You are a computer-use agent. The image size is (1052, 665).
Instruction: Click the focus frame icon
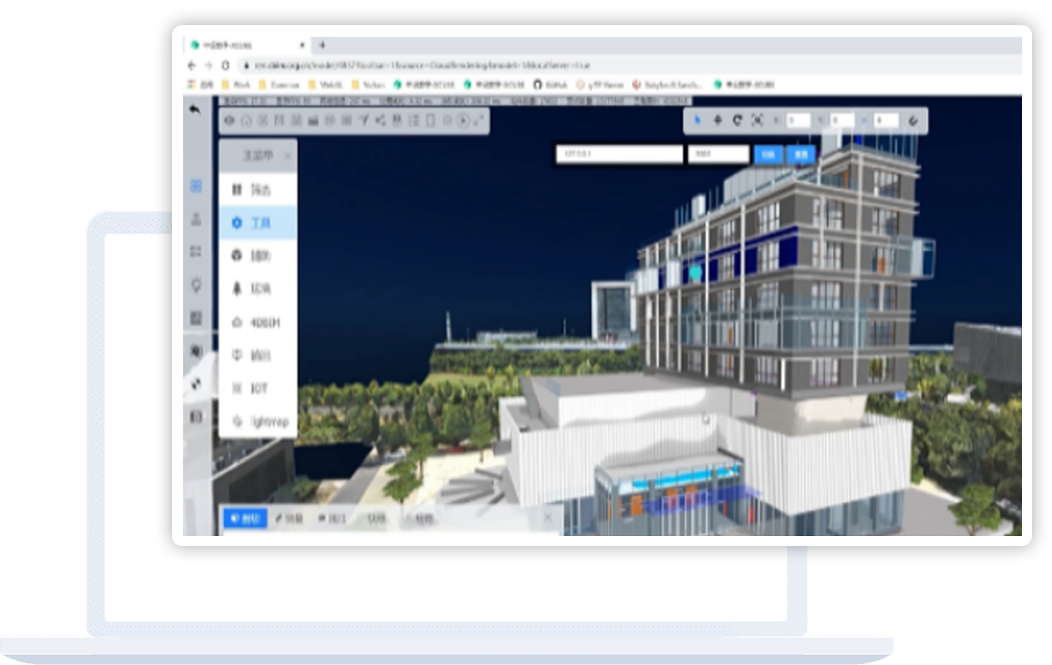(x=757, y=120)
